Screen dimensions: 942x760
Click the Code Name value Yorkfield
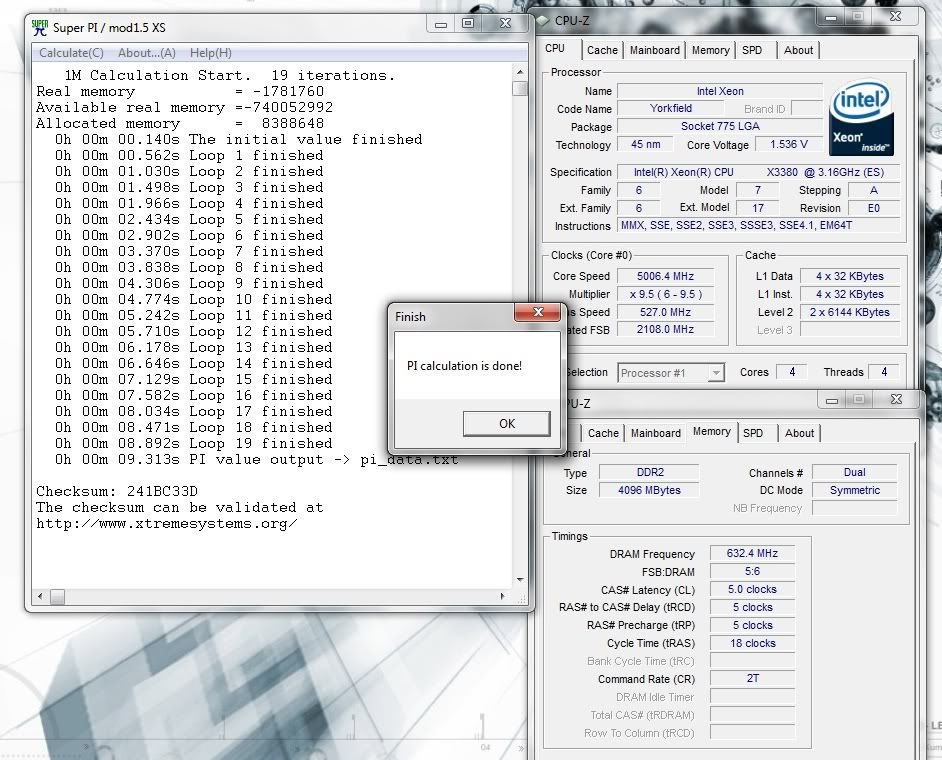670,109
